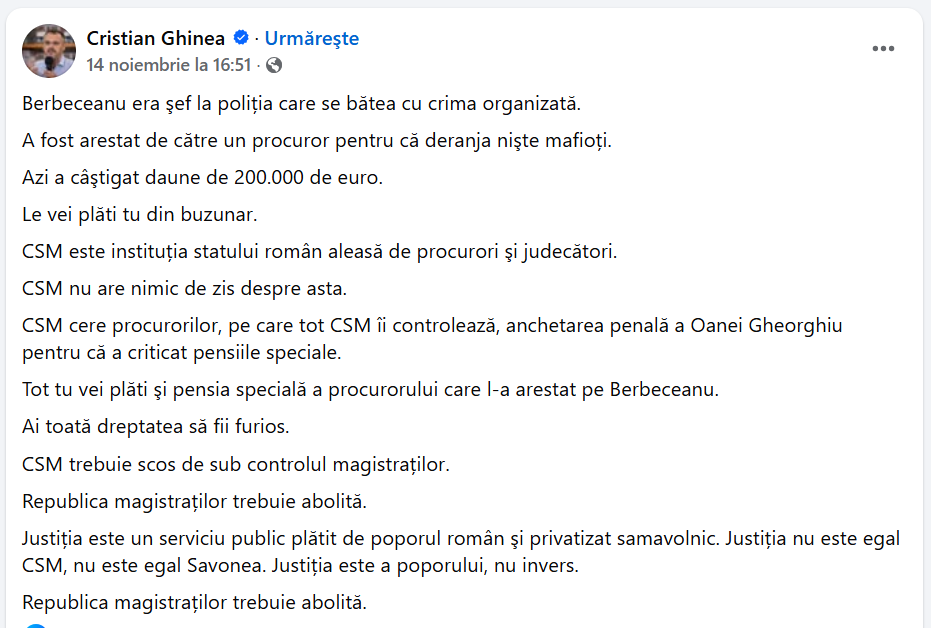Click the final "Republica magistraților trebuie abolită" line
Viewport: 931px width, 628px height.
pos(194,602)
